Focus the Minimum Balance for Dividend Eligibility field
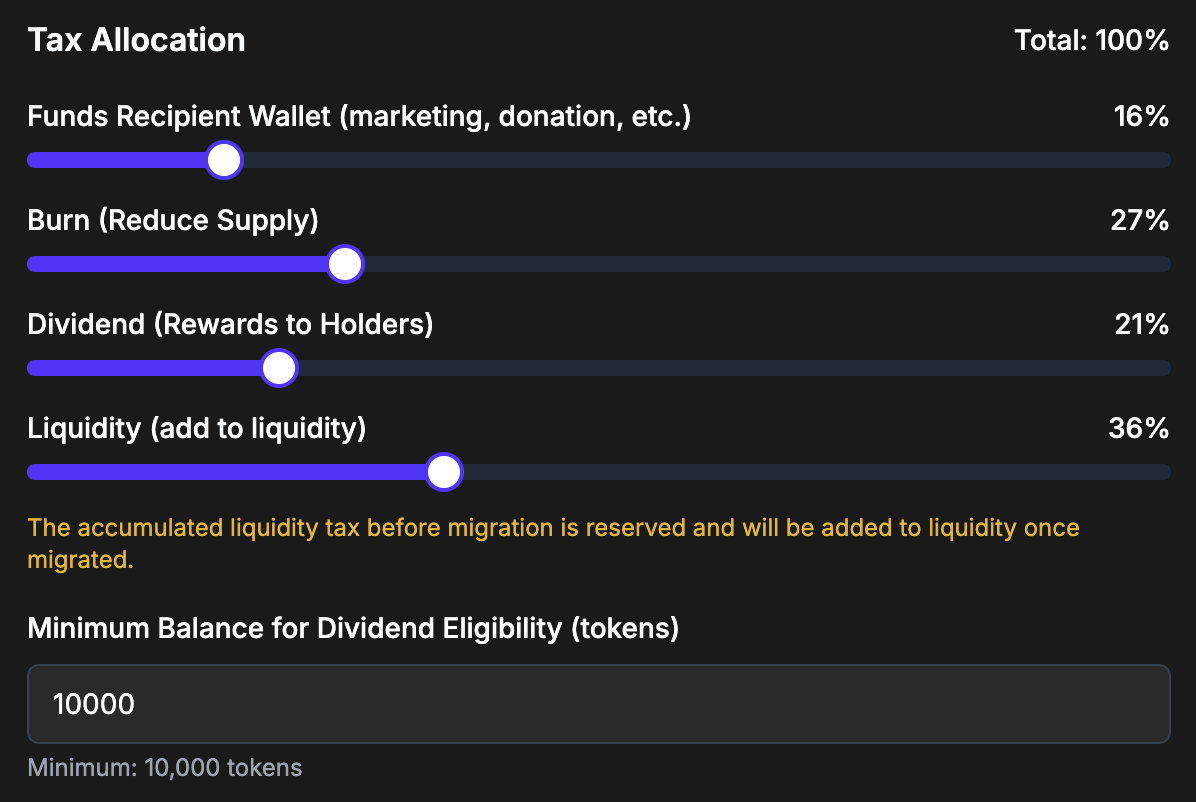The width and height of the screenshot is (1196, 802). pos(598,704)
